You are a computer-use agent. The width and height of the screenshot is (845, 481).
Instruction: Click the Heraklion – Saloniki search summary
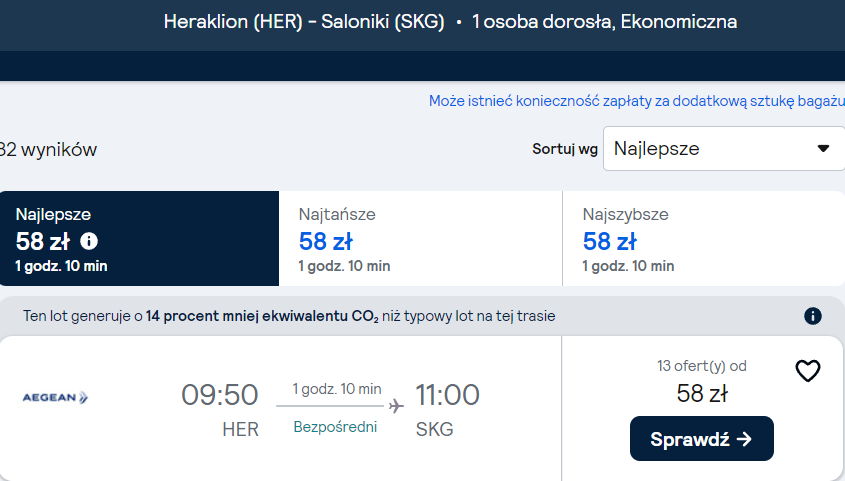304,22
